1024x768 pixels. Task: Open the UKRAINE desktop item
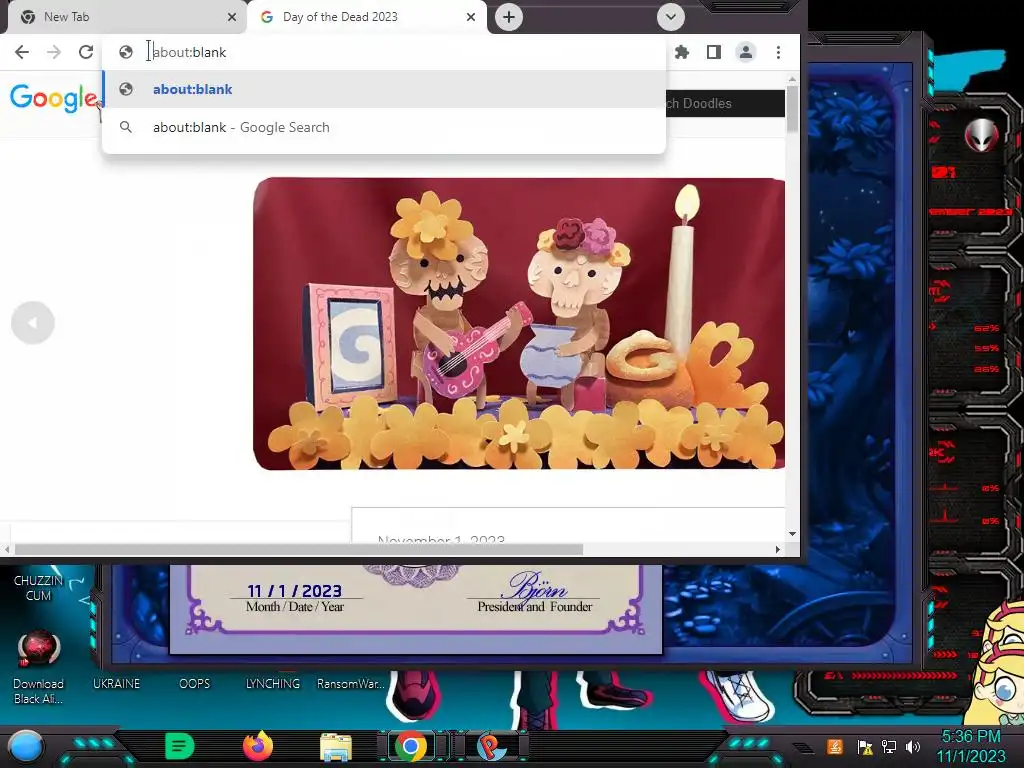pos(116,684)
